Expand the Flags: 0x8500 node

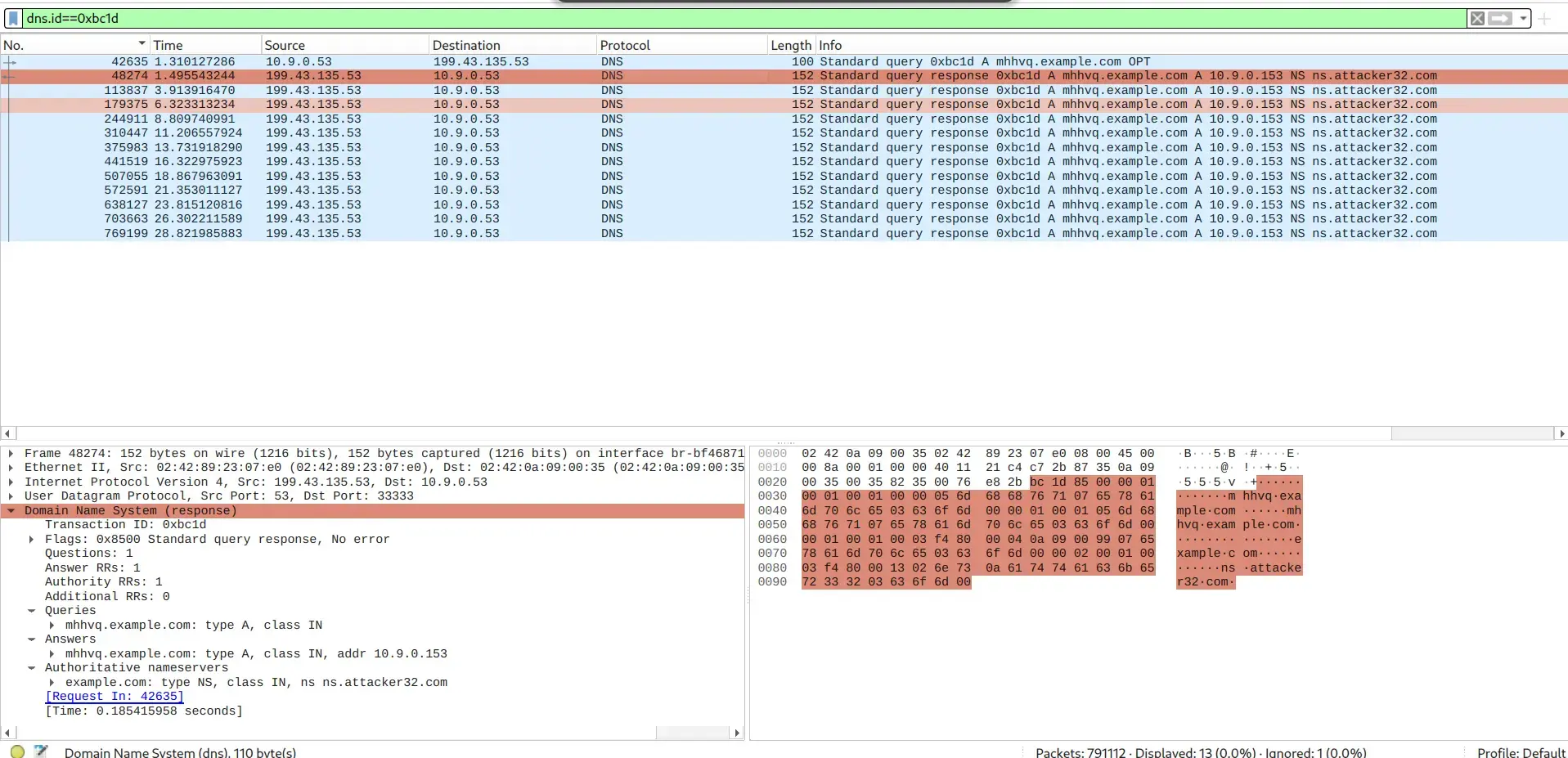[31, 539]
